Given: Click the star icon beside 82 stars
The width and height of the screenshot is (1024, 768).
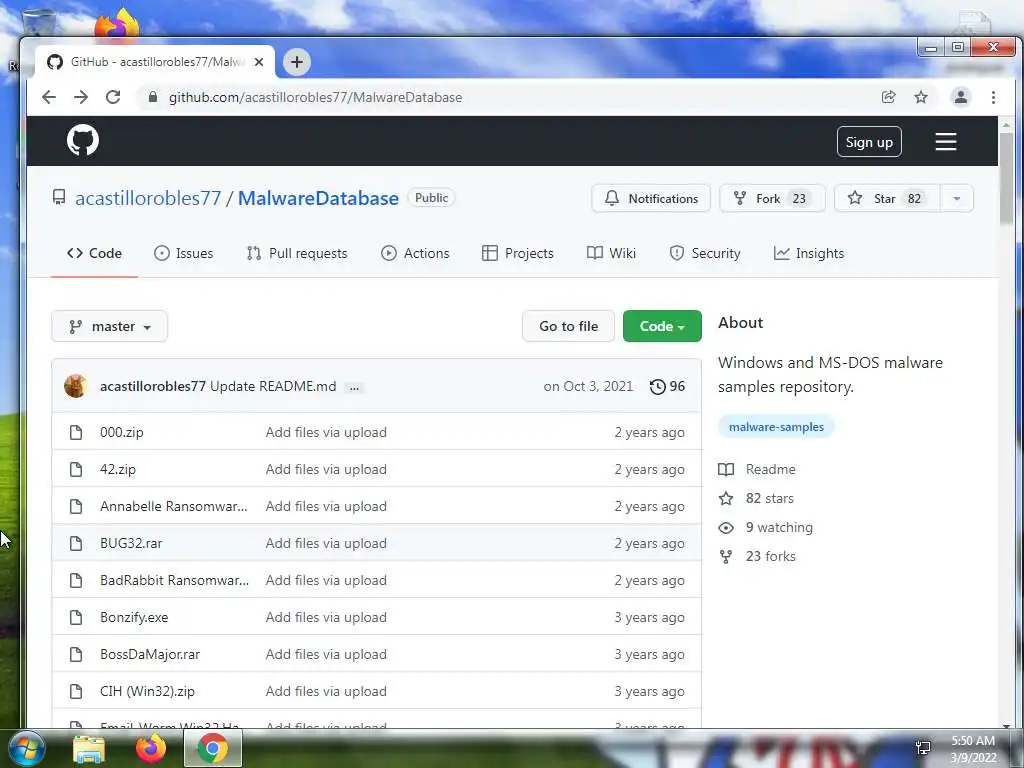Looking at the screenshot, I should point(726,498).
